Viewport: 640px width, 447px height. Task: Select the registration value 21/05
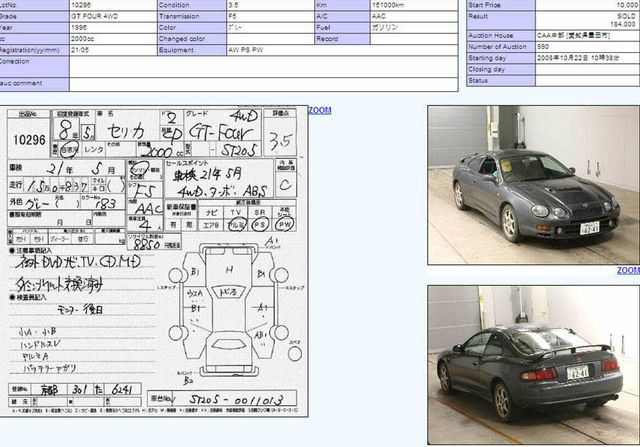80,50
